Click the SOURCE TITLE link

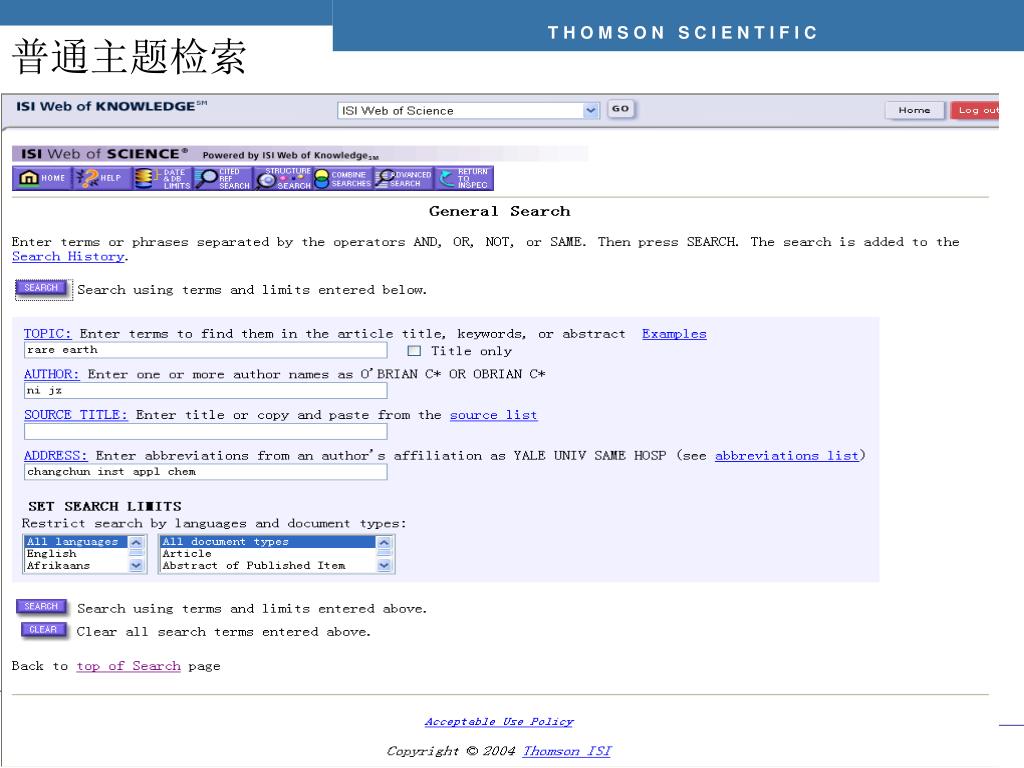[76, 415]
